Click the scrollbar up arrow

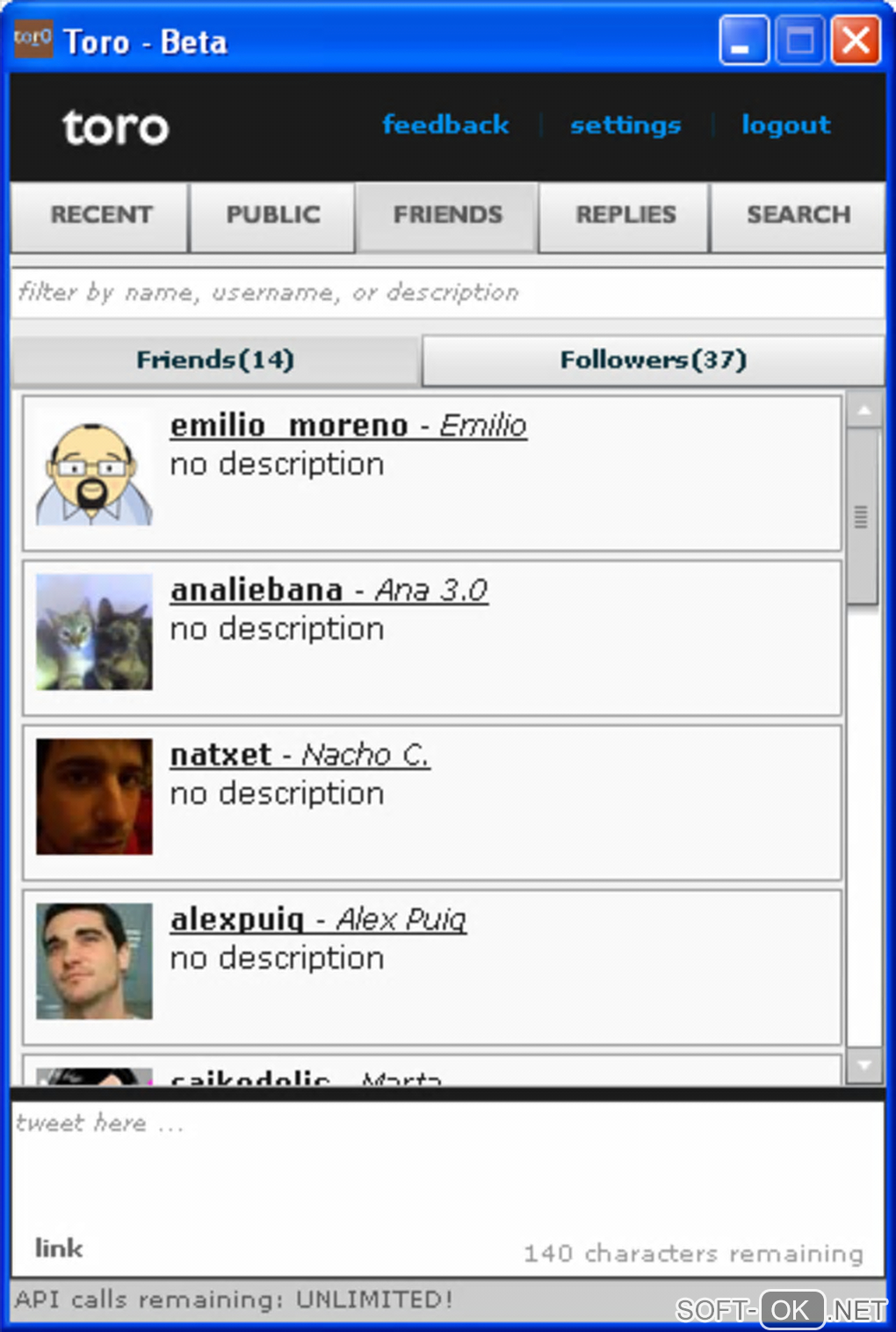[864, 410]
